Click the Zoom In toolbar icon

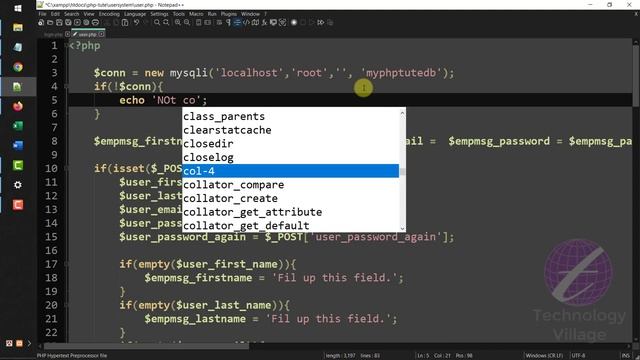(178, 22)
